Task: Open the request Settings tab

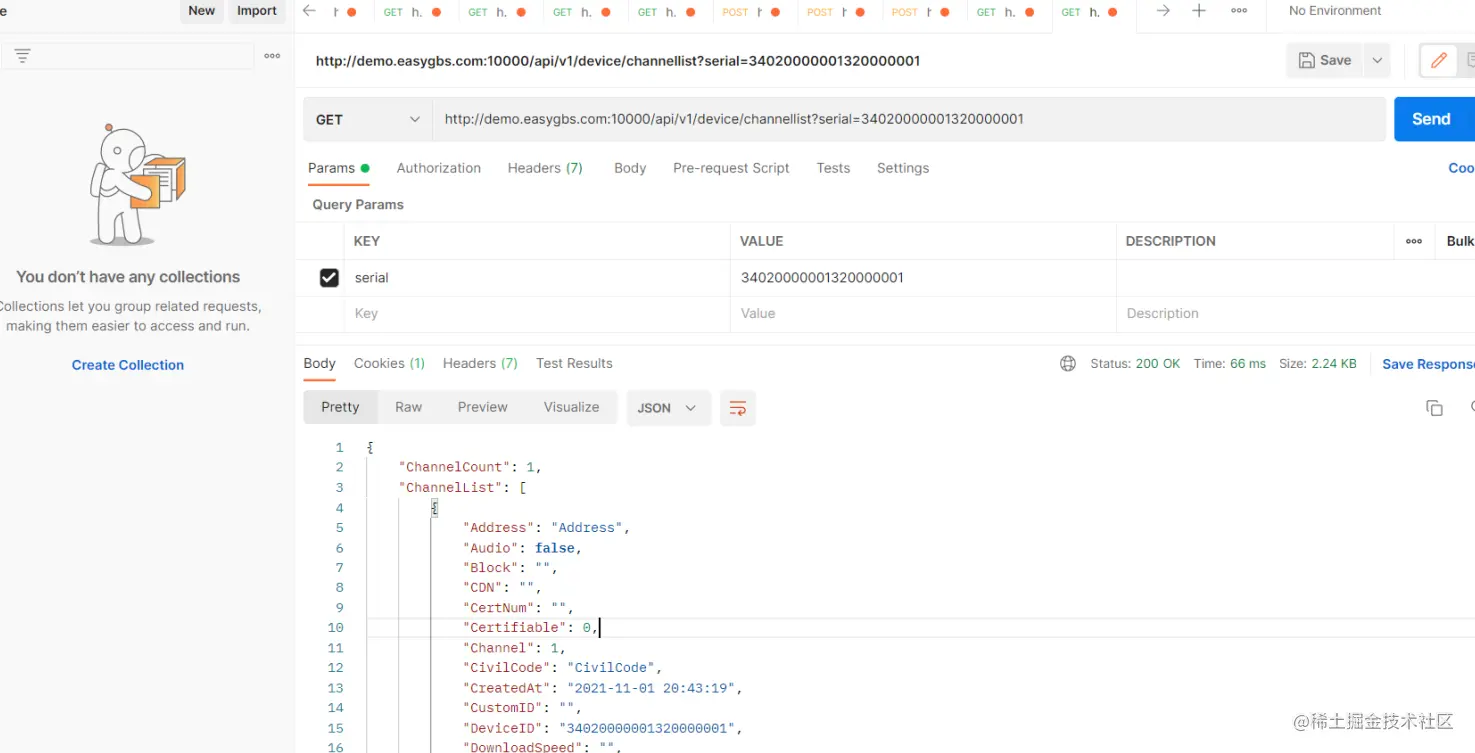Action: pos(903,168)
